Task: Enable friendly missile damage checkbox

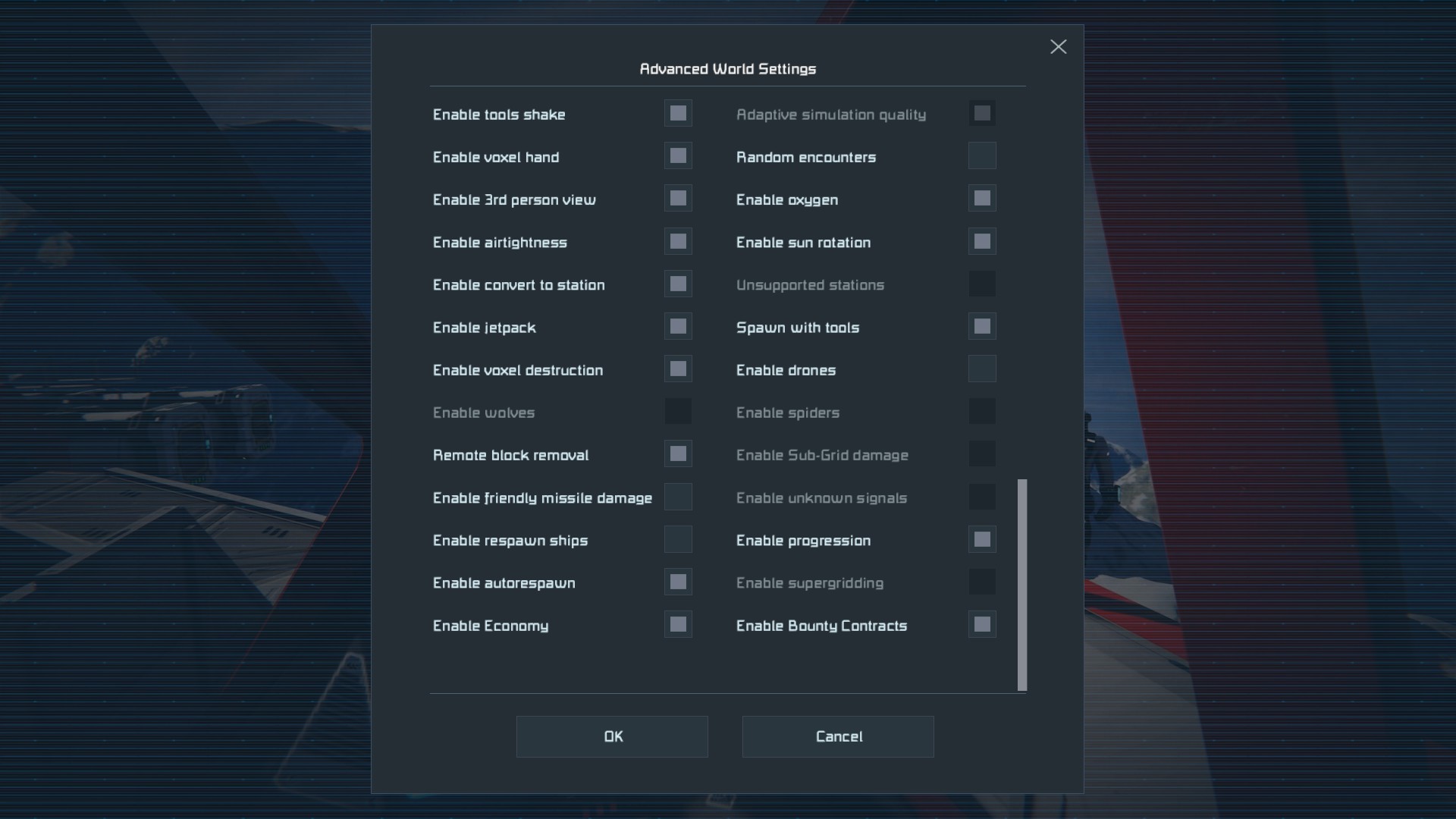Action: tap(678, 497)
